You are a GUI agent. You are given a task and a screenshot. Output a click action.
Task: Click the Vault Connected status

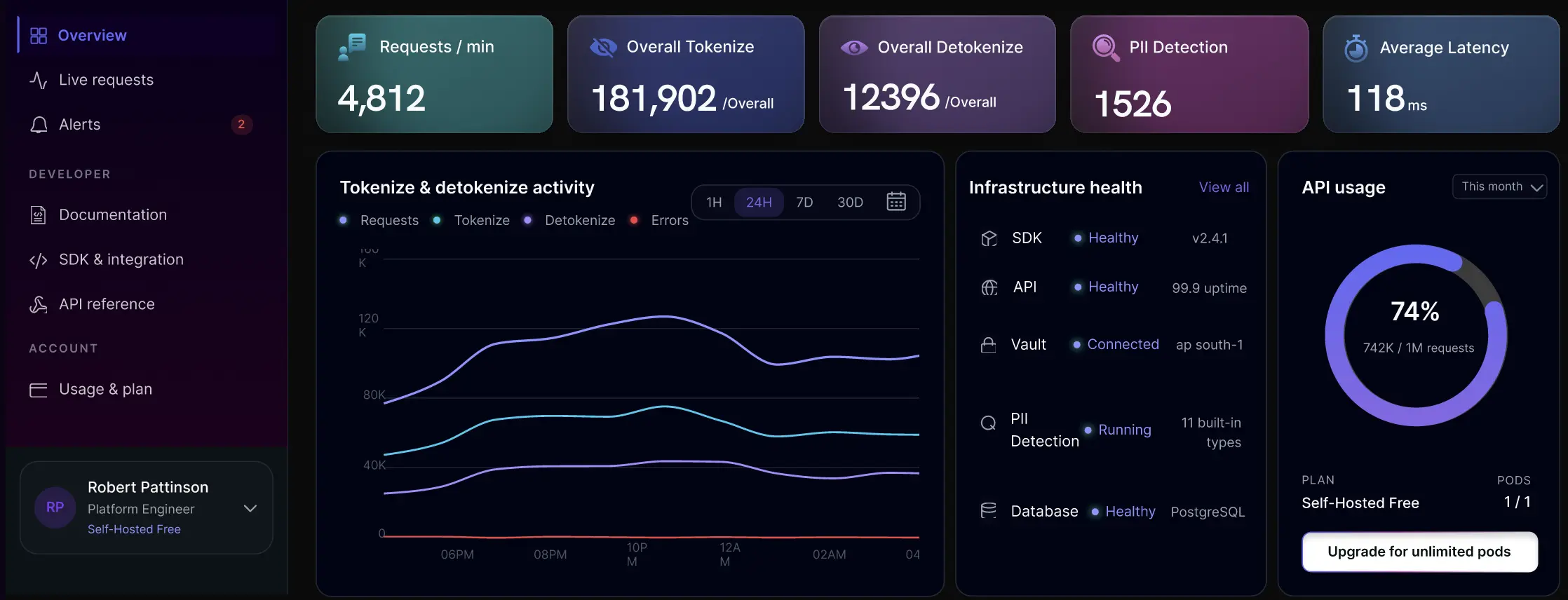pos(1115,344)
